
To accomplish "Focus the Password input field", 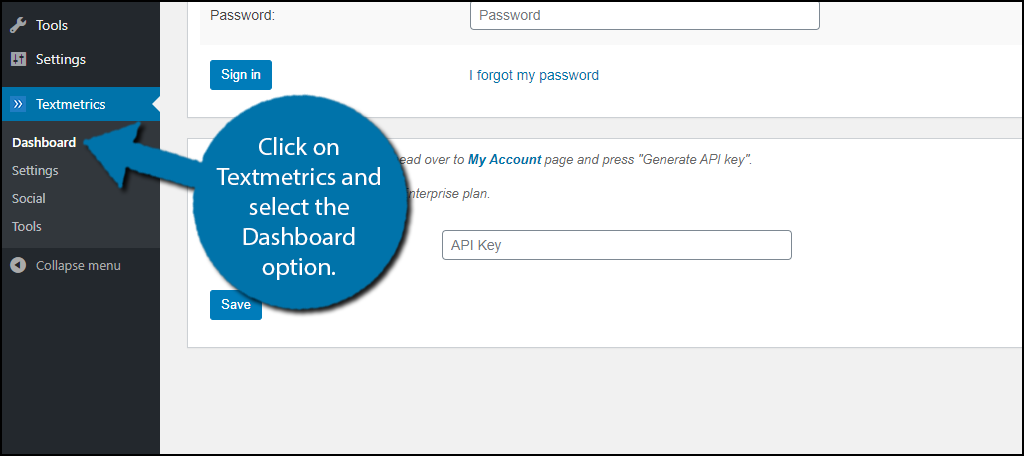I will click(645, 15).
